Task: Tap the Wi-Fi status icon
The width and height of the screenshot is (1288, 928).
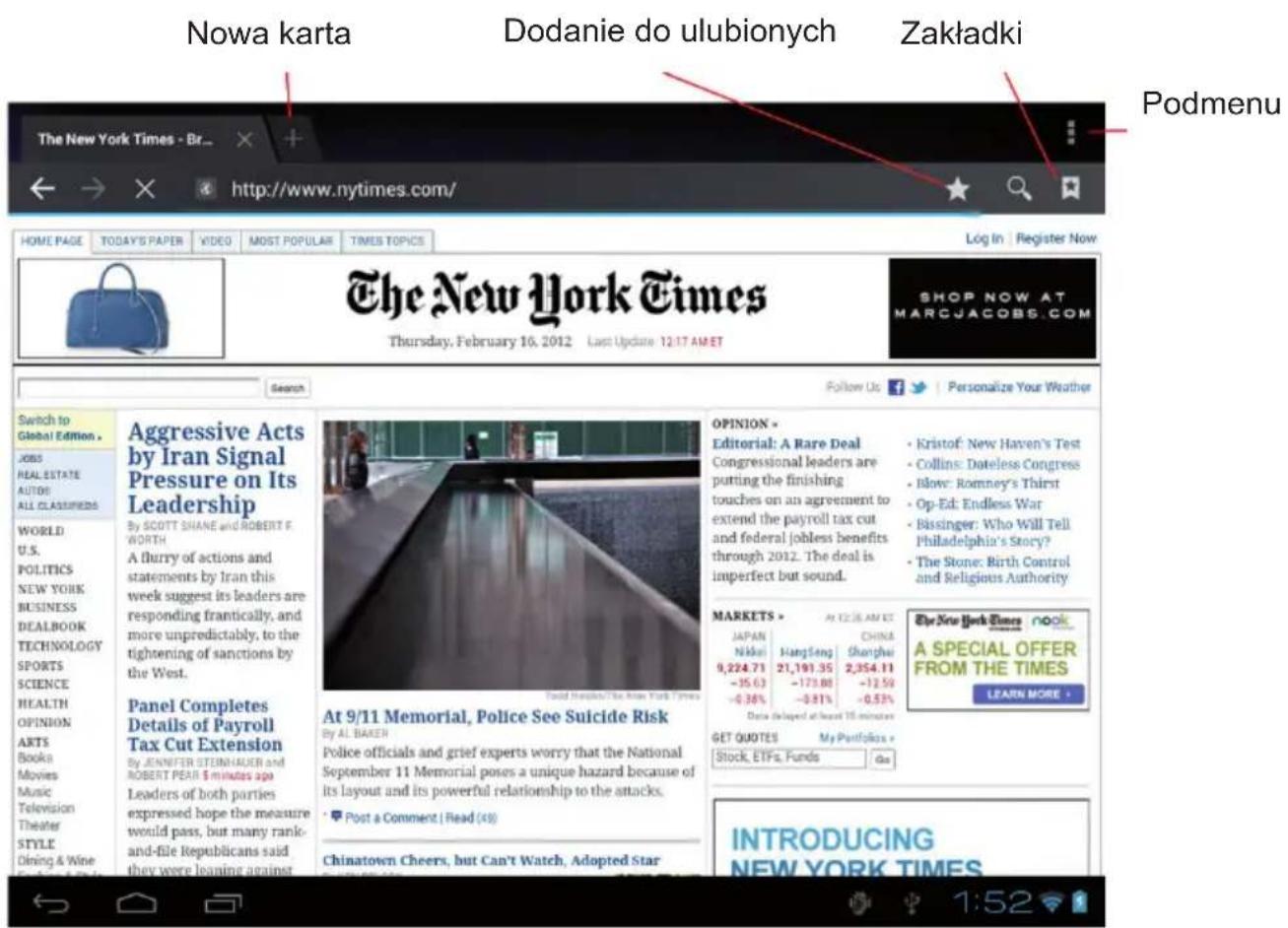Action: [x=1054, y=902]
